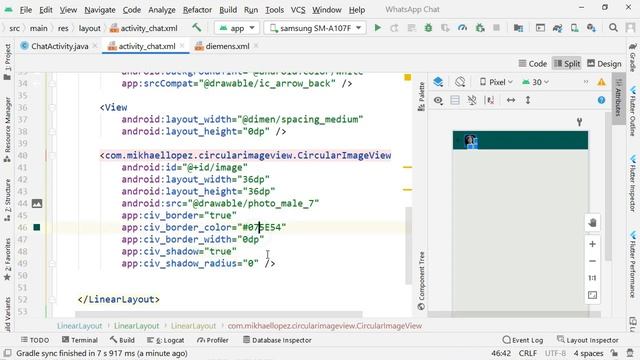Close the activity_chat.xml tab
The height and width of the screenshot is (360, 640).
click(182, 46)
